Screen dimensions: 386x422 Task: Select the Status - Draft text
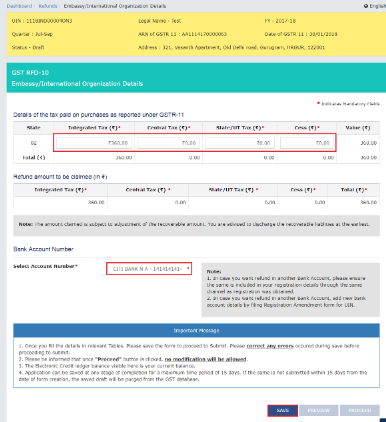(x=28, y=47)
